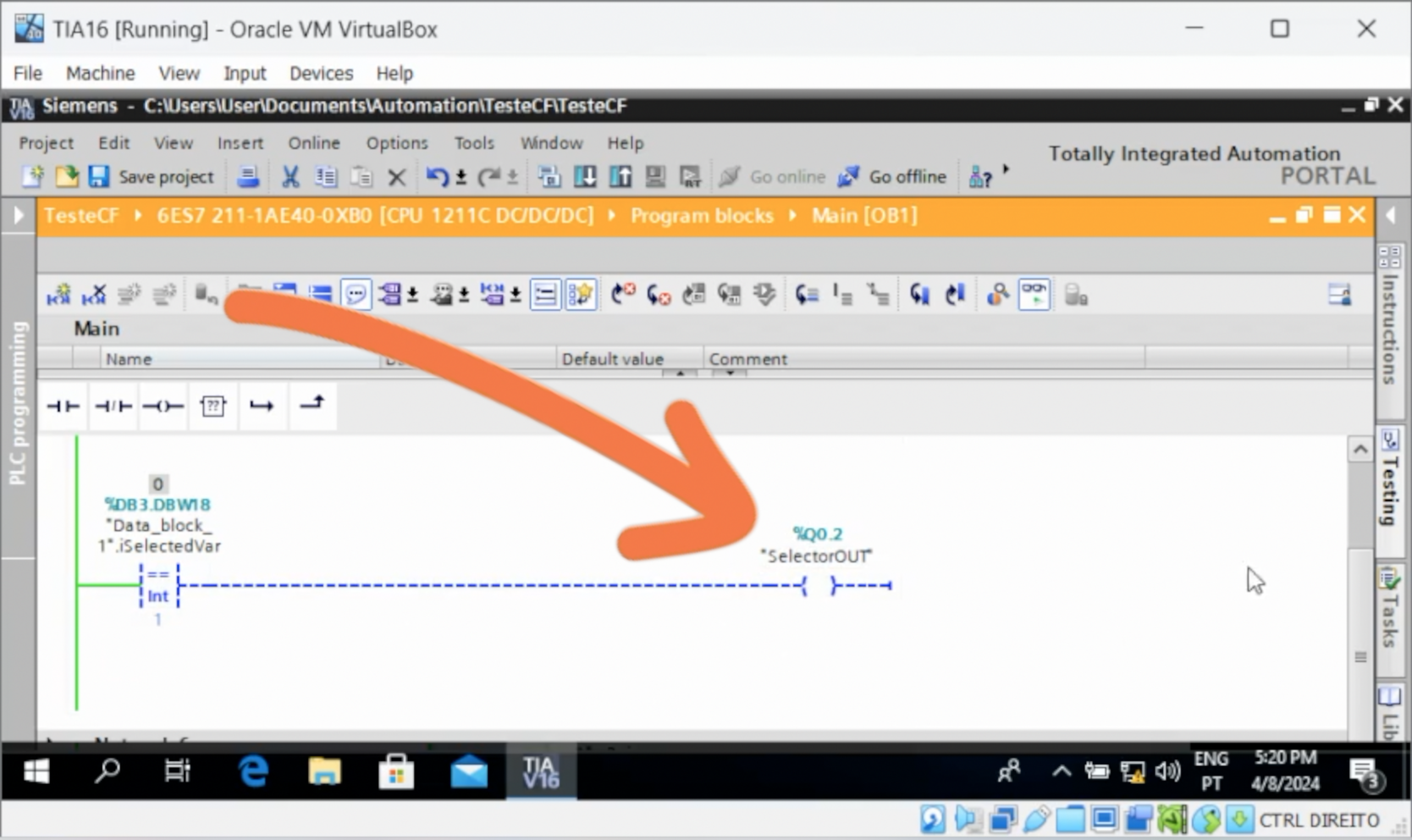The image size is (1412, 840).
Task: Click the SelectorOUT output coil
Action: pyautogui.click(x=818, y=586)
